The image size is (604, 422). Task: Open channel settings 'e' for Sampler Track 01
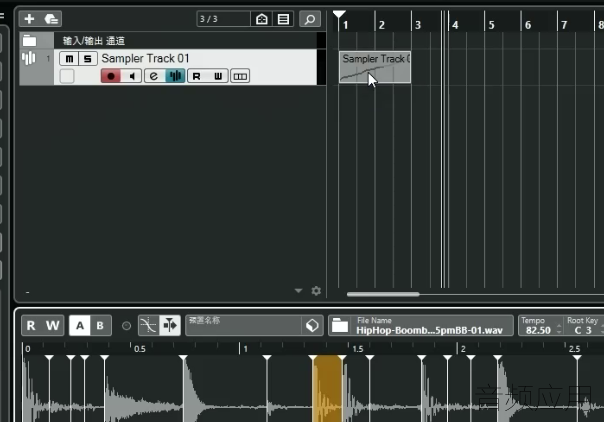(154, 76)
